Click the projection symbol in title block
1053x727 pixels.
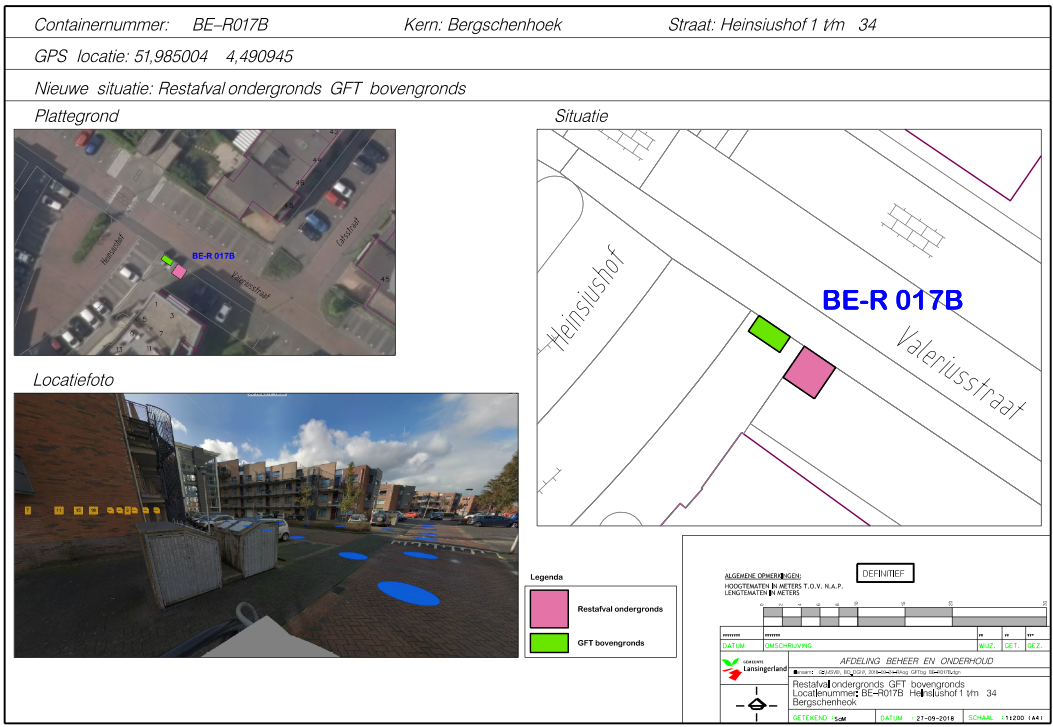click(x=756, y=705)
